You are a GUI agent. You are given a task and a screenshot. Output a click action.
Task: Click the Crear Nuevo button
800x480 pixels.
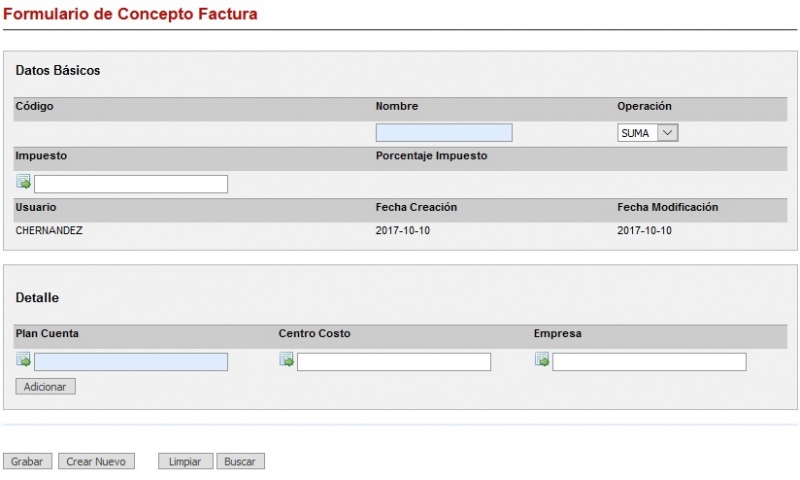click(96, 462)
